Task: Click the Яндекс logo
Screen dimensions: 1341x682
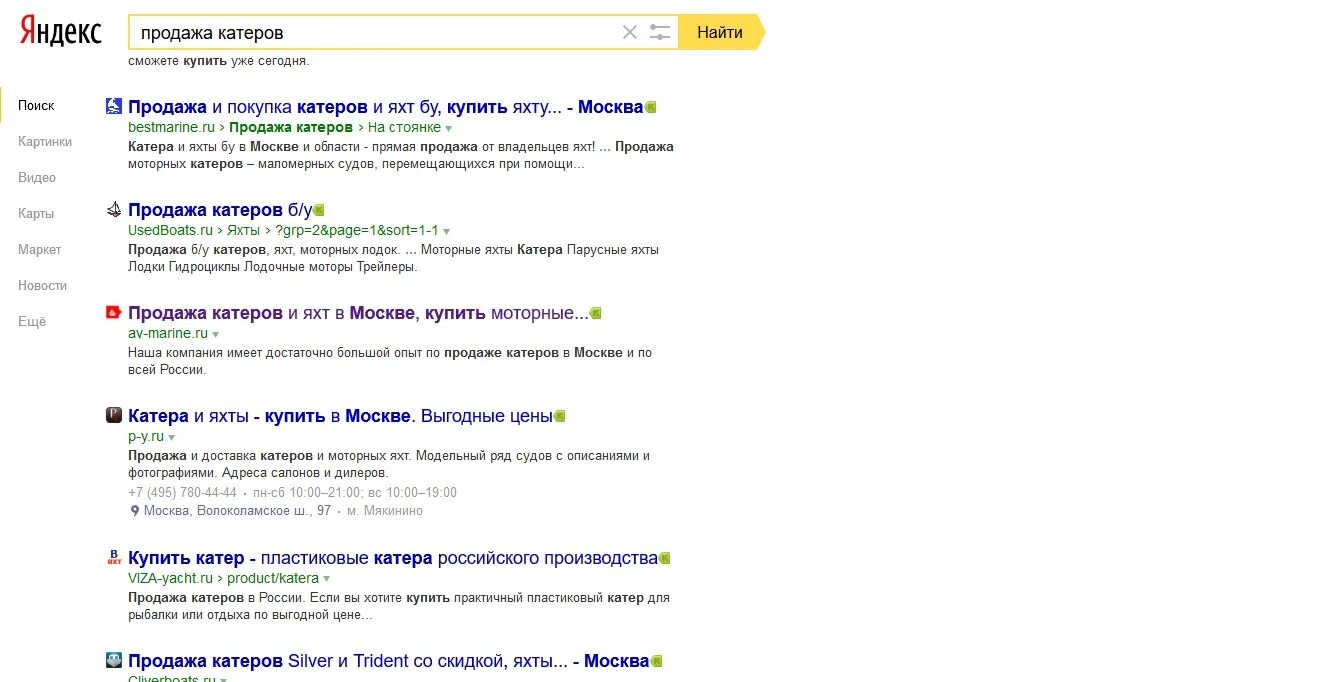Action: pyautogui.click(x=61, y=32)
